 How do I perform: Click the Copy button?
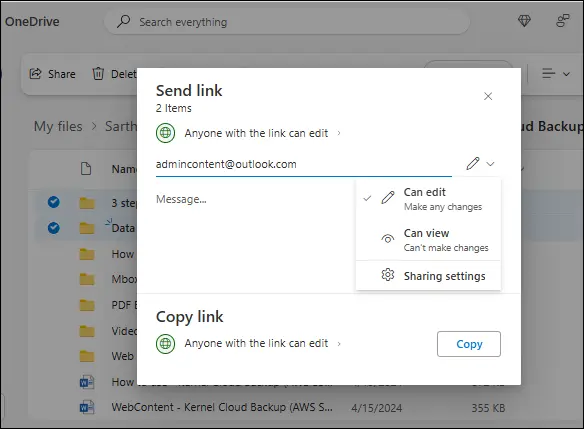469,344
